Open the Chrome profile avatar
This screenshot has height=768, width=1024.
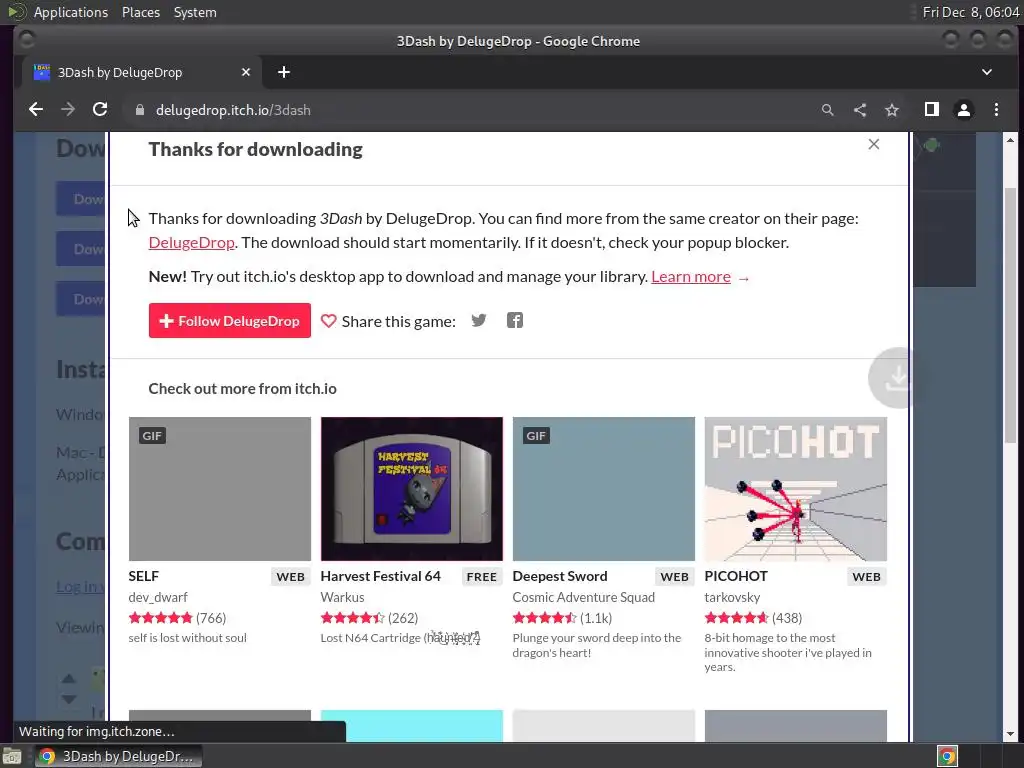point(964,110)
